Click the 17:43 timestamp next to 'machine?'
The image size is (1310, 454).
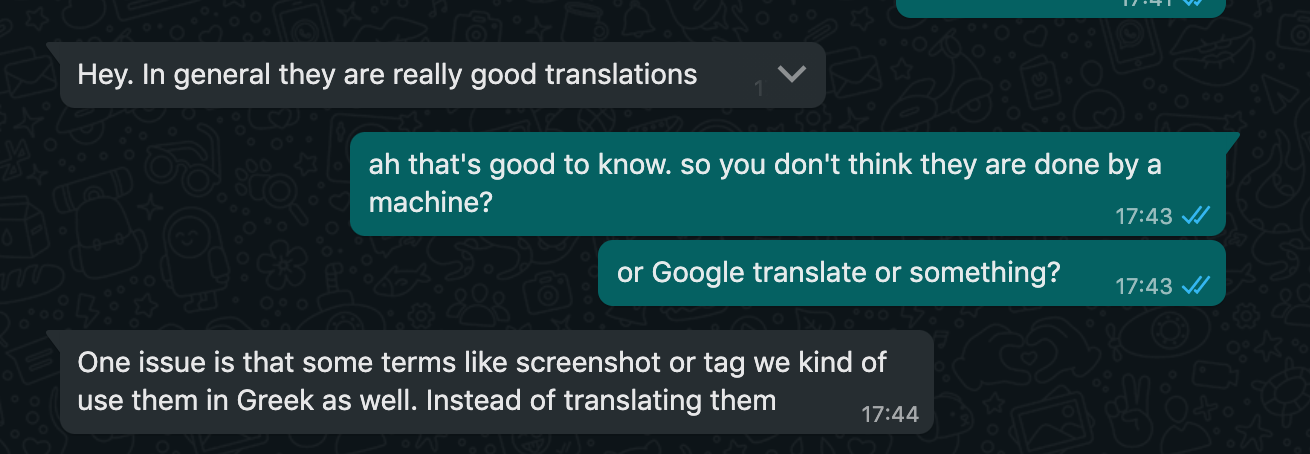[1144, 216]
